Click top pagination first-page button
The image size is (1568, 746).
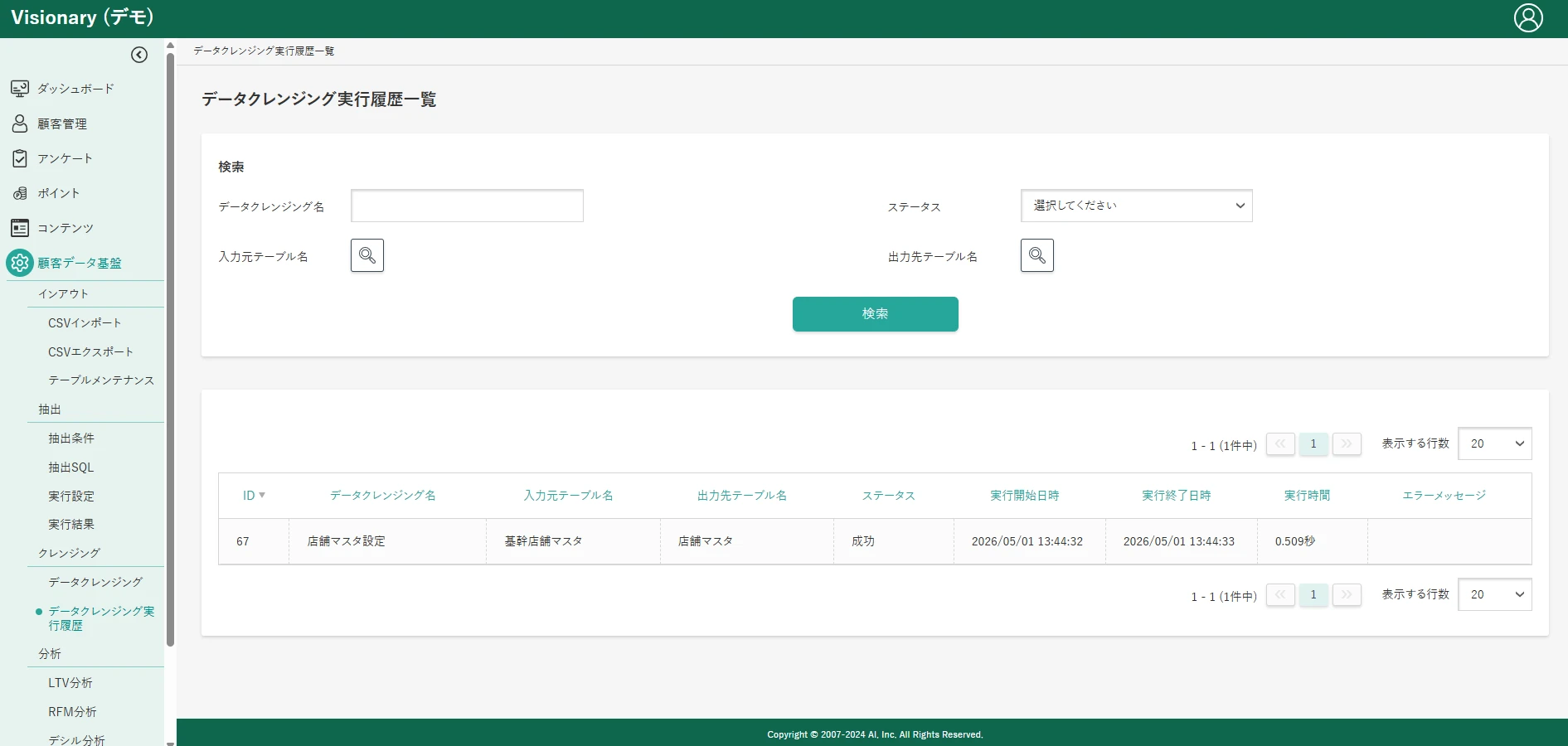(1280, 444)
